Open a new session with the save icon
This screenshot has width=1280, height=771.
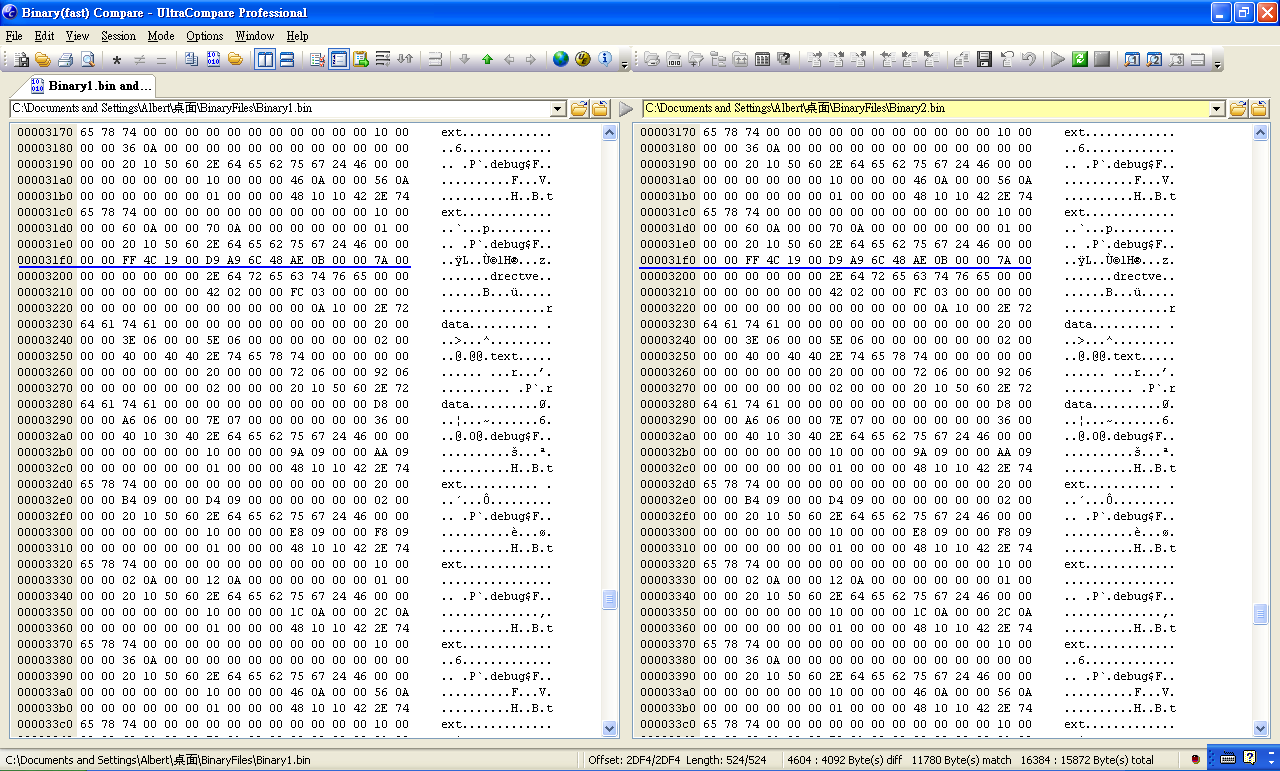(x=21, y=60)
